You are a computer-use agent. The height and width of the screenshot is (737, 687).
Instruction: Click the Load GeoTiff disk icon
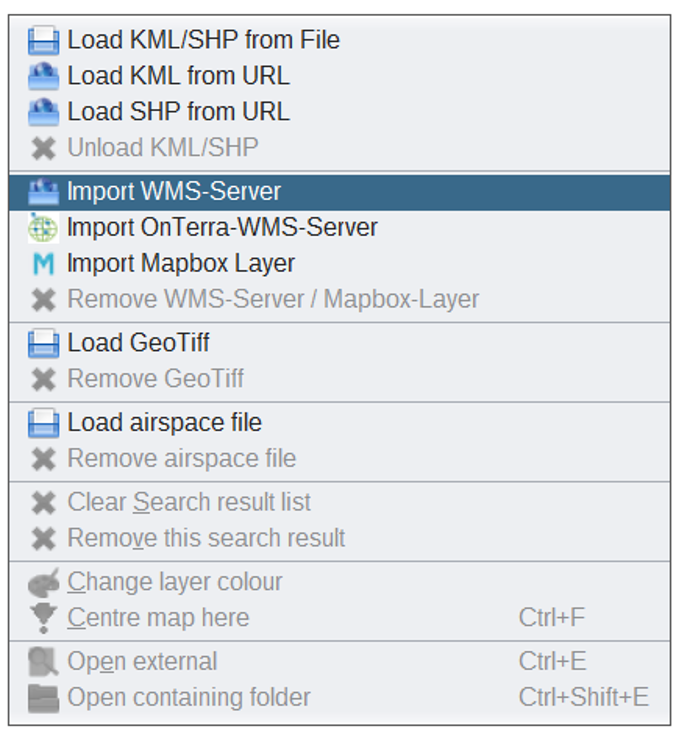pyautogui.click(x=43, y=344)
